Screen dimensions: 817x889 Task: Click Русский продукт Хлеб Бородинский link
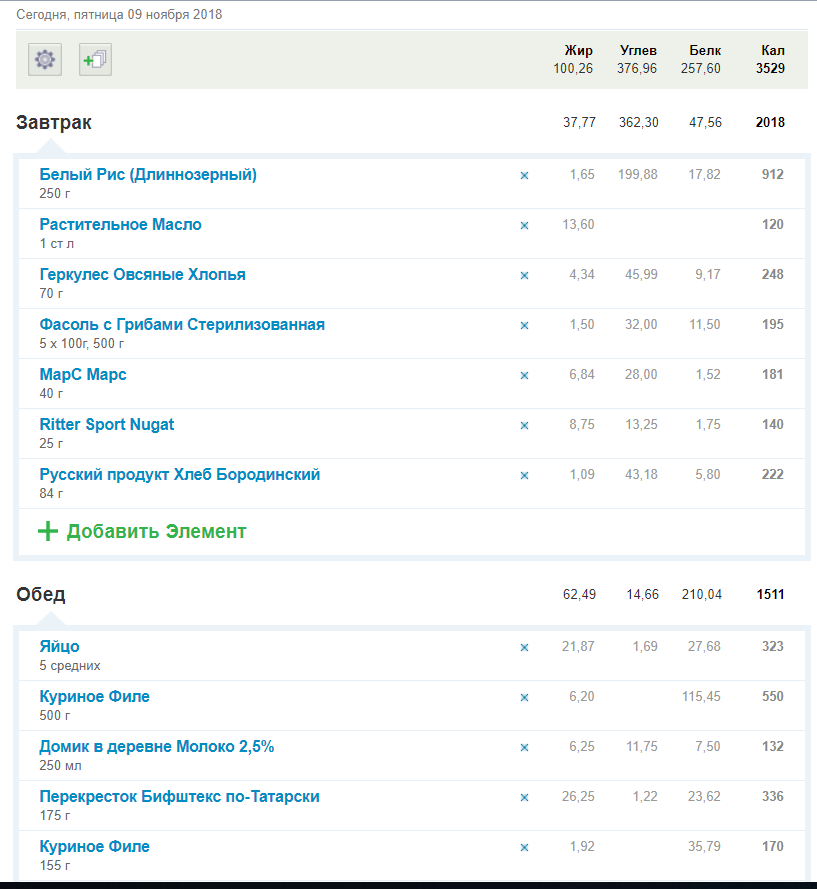pos(180,475)
